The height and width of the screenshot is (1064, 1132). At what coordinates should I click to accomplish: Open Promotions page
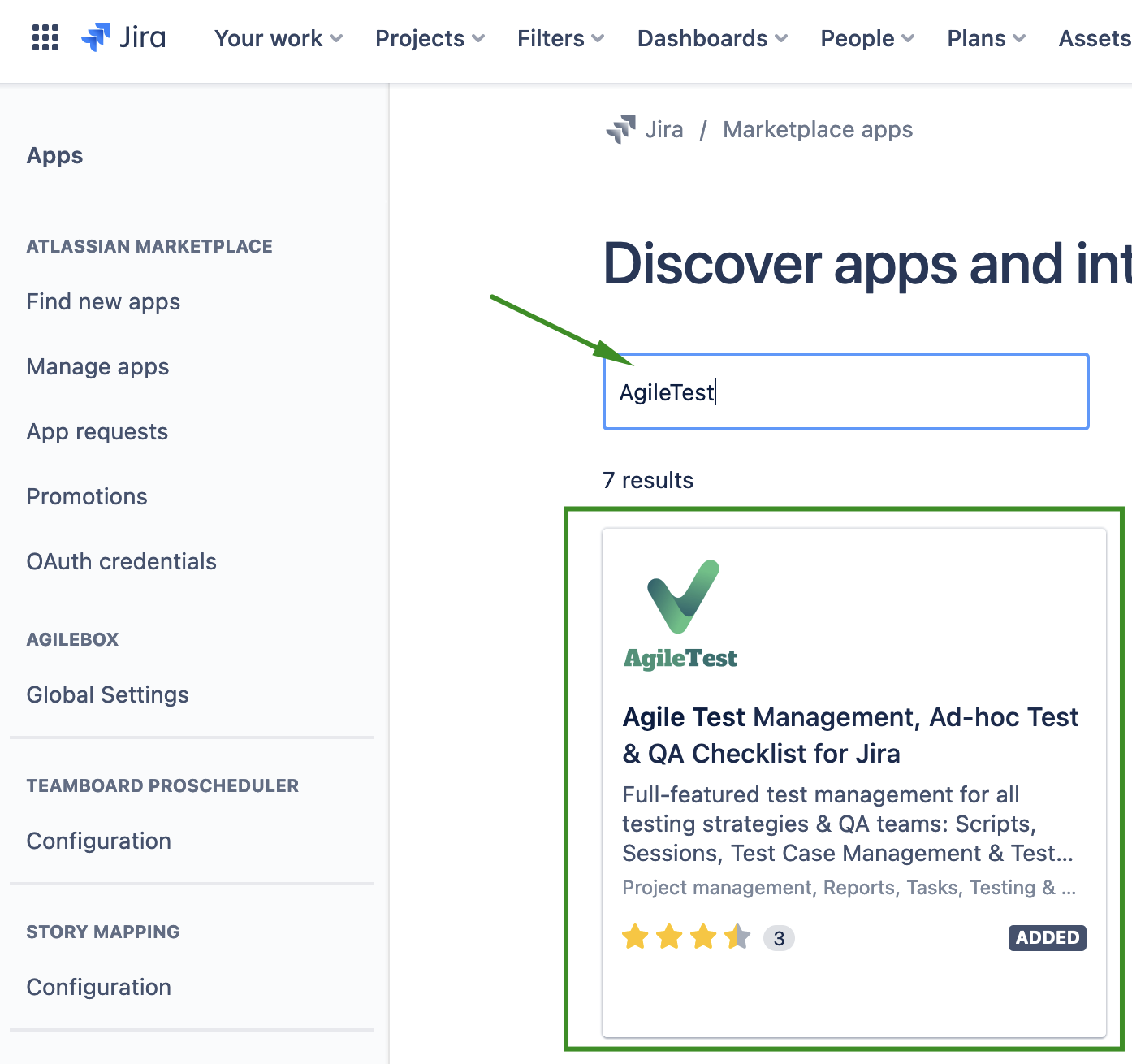click(x=87, y=496)
